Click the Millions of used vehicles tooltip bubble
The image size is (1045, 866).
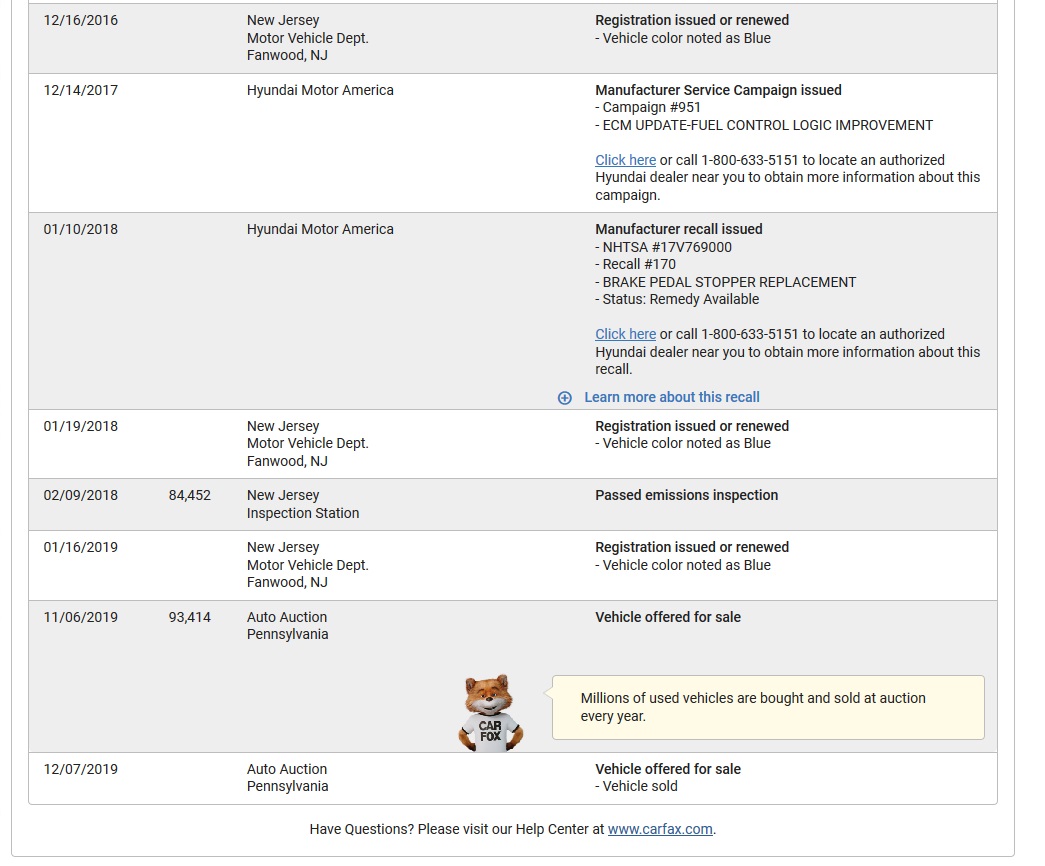(x=768, y=707)
